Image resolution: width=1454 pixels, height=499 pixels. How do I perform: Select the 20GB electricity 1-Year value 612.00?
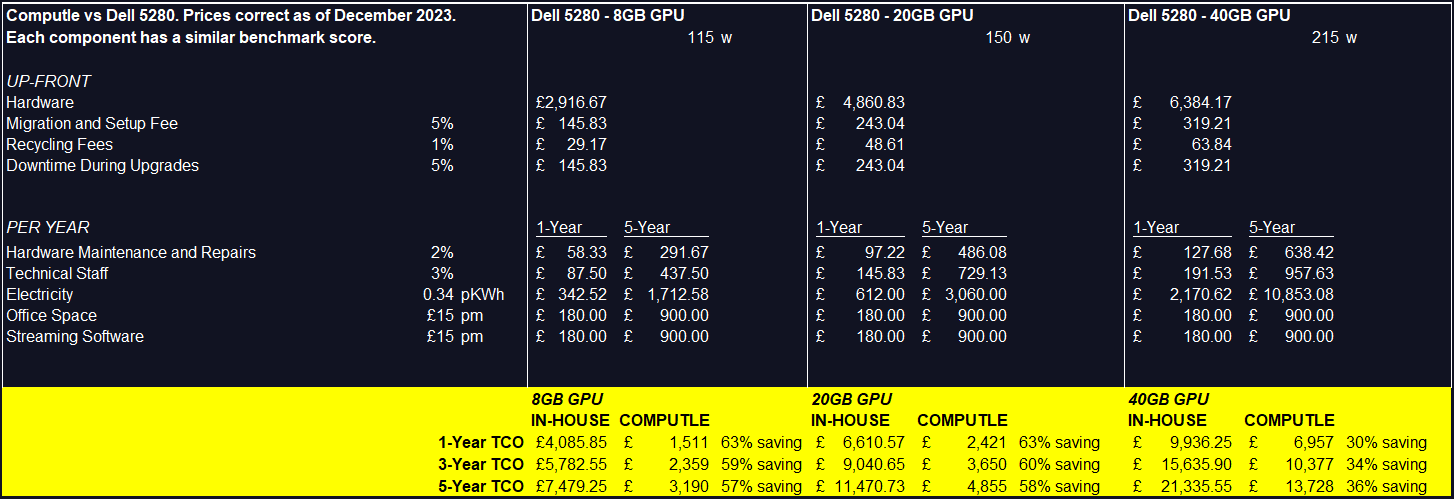[880, 294]
